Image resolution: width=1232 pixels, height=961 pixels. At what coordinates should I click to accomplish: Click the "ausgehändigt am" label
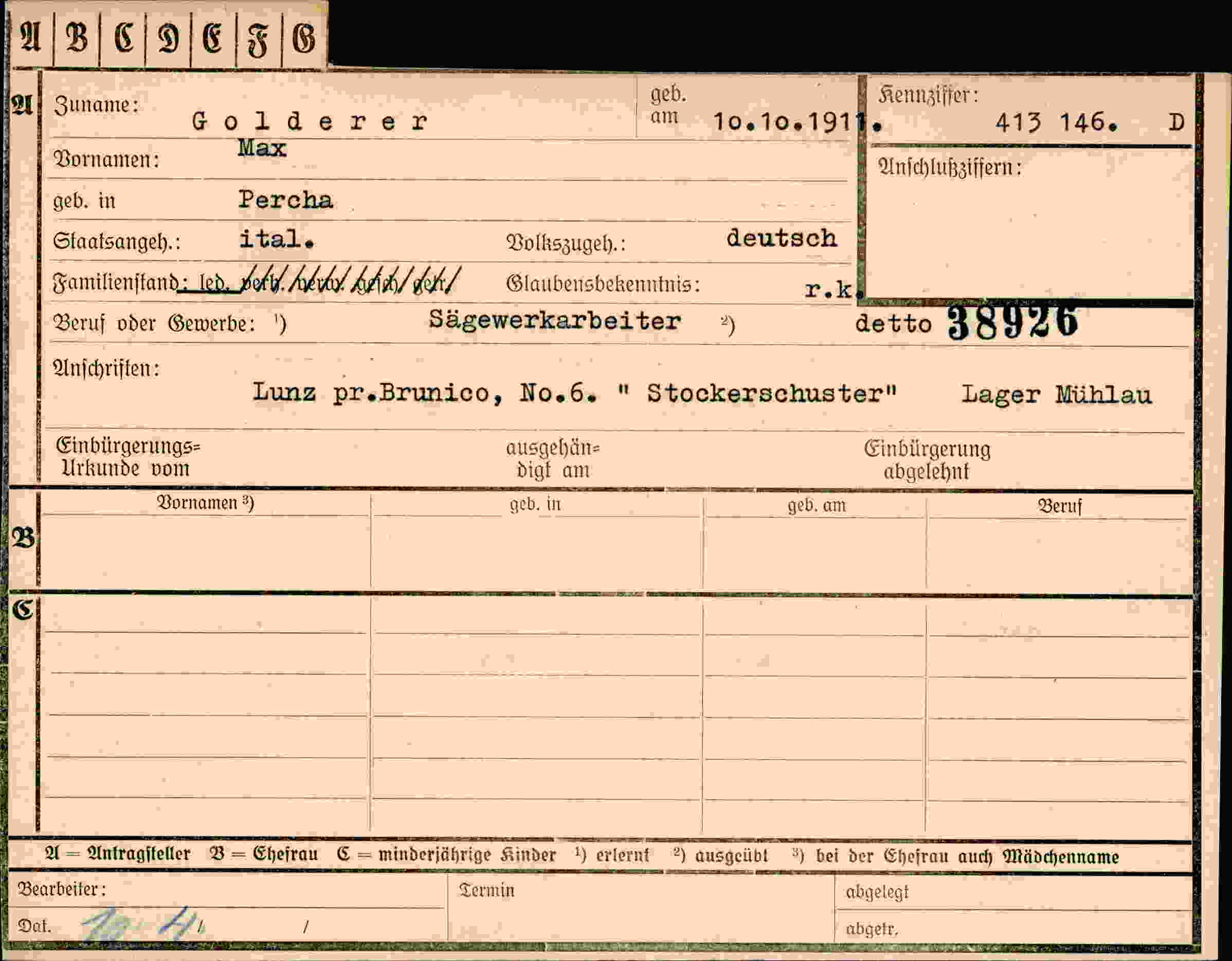click(x=553, y=459)
